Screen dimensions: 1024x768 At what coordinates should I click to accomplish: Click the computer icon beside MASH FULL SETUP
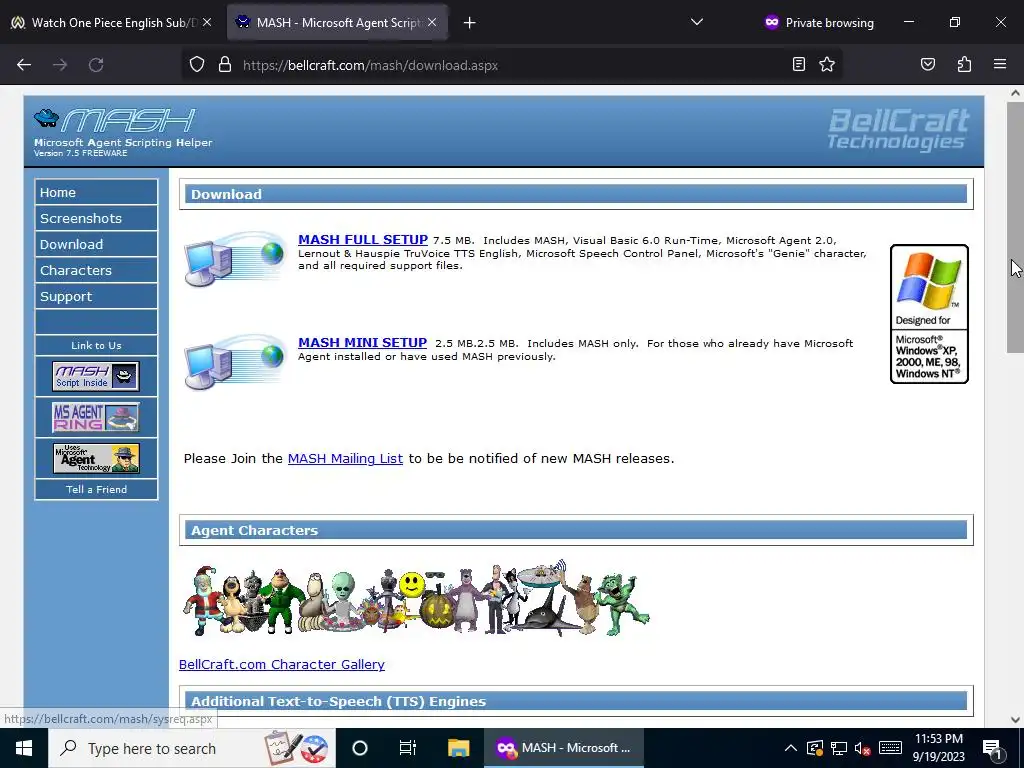[x=234, y=259]
